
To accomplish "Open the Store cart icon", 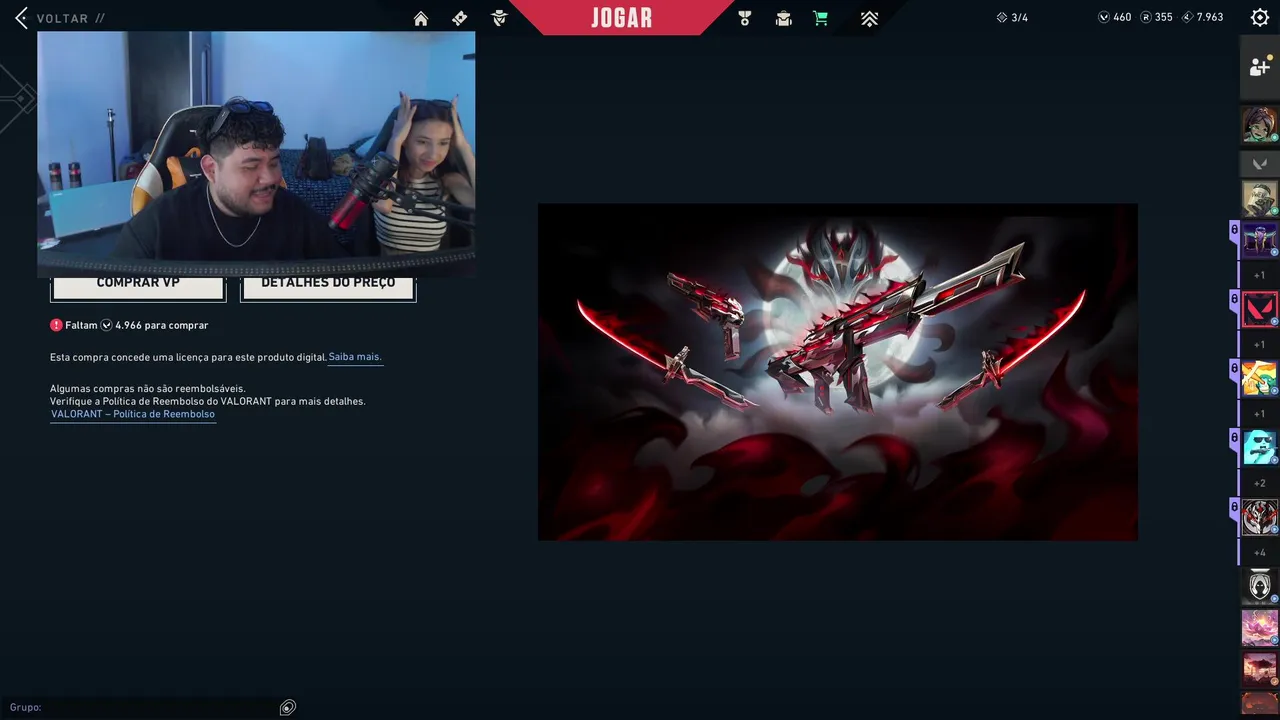I will tap(821, 18).
